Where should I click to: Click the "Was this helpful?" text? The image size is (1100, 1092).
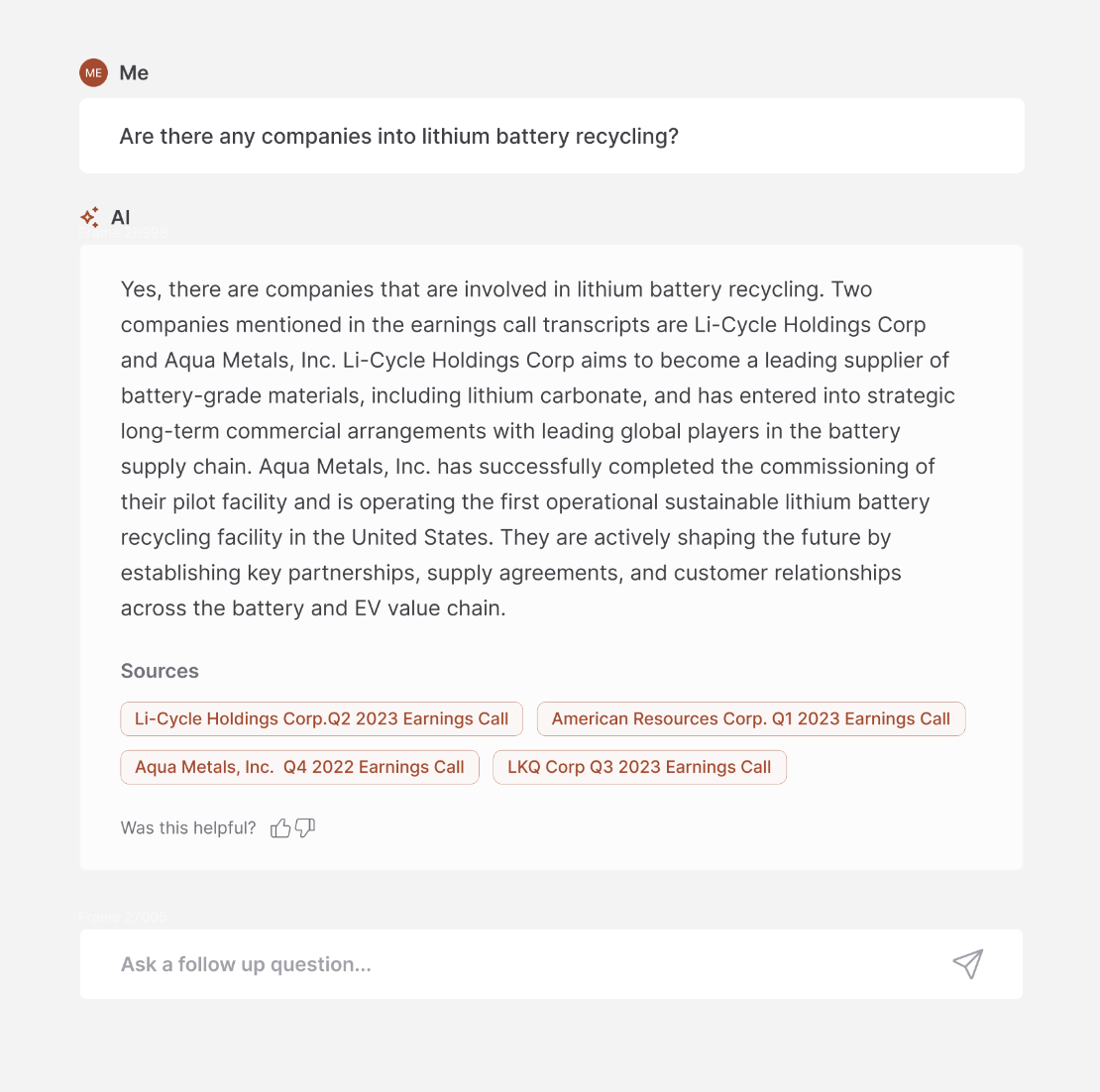188,828
